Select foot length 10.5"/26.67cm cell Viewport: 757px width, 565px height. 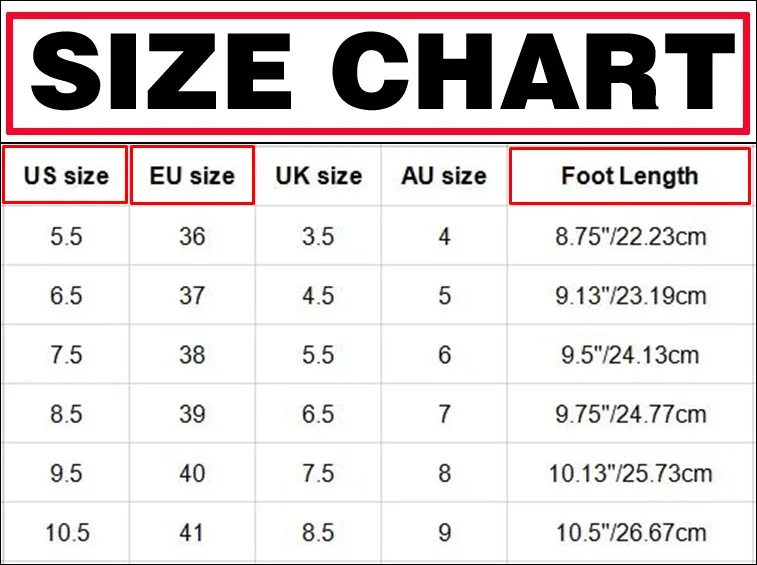(630, 532)
